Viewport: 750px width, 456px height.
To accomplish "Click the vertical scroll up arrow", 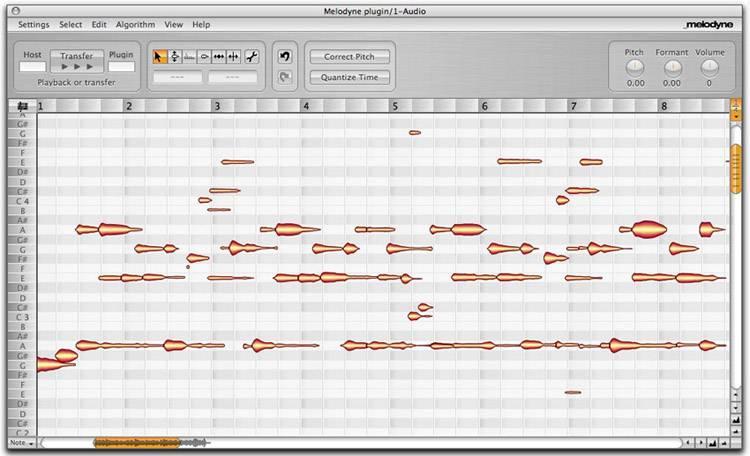I will 736,395.
